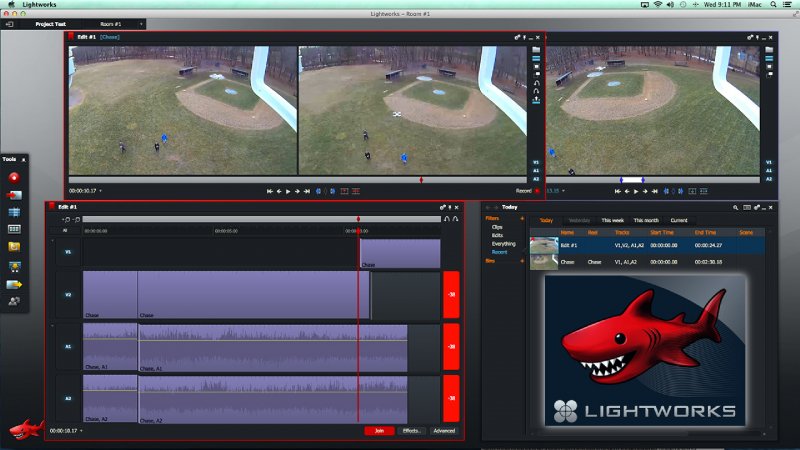Open the timeline timecode dropdown arrow
Image resolution: width=800 pixels, height=450 pixels.
(x=81, y=432)
